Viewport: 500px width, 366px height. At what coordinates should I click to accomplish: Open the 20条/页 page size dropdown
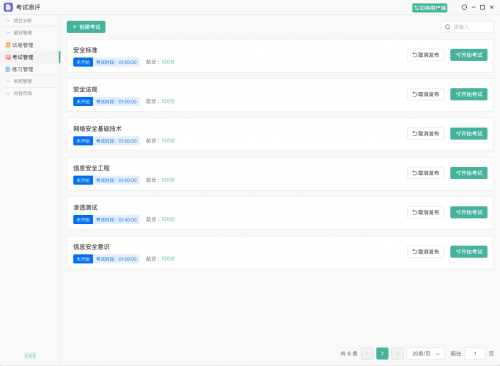pyautogui.click(x=425, y=353)
